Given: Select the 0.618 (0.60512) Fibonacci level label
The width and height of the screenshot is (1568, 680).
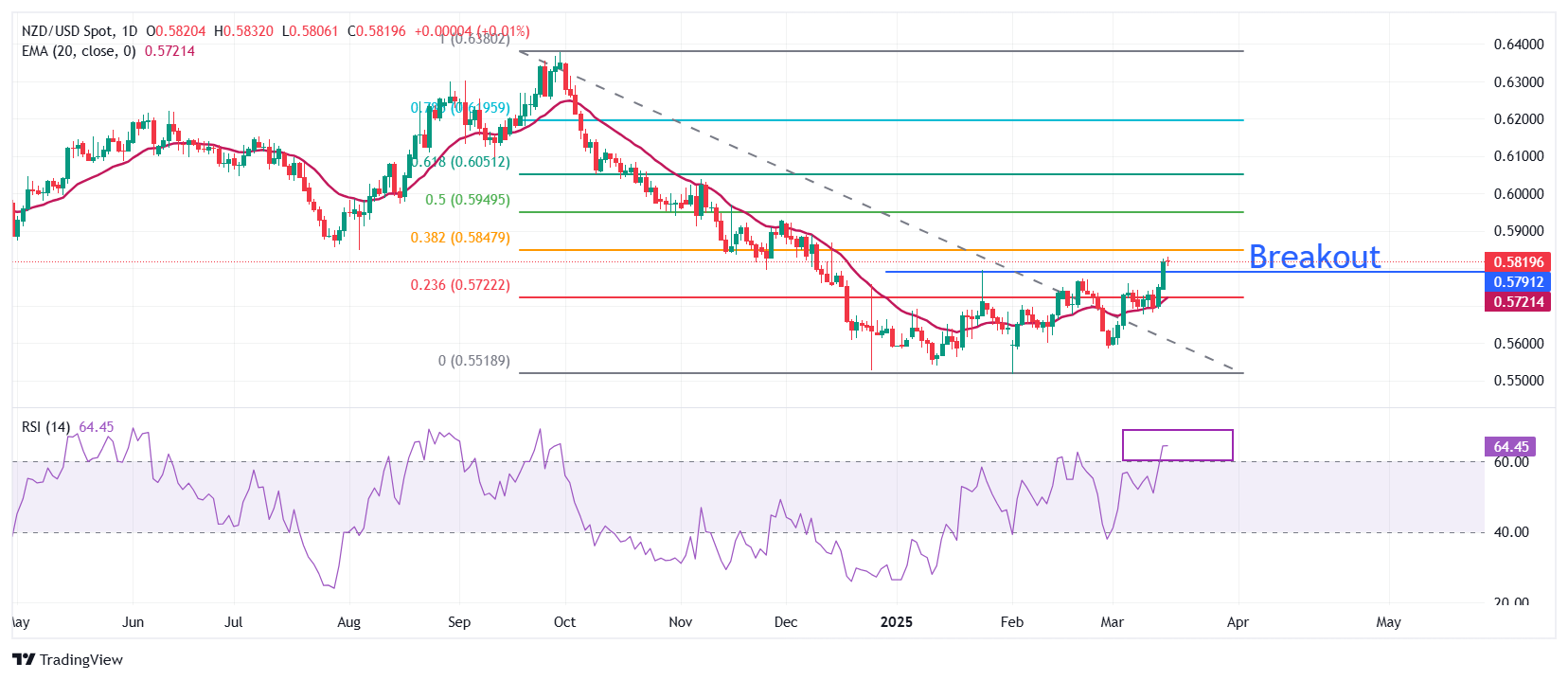Looking at the screenshot, I should coord(462,162).
